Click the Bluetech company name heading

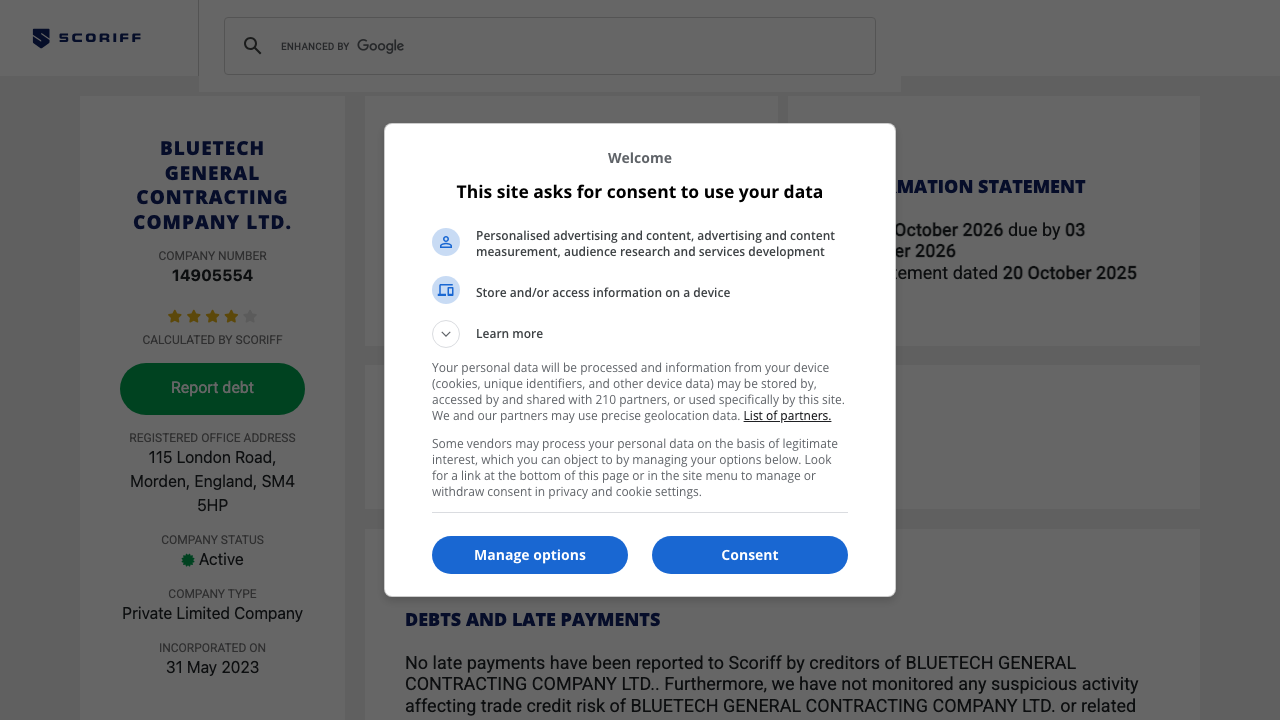pos(212,185)
